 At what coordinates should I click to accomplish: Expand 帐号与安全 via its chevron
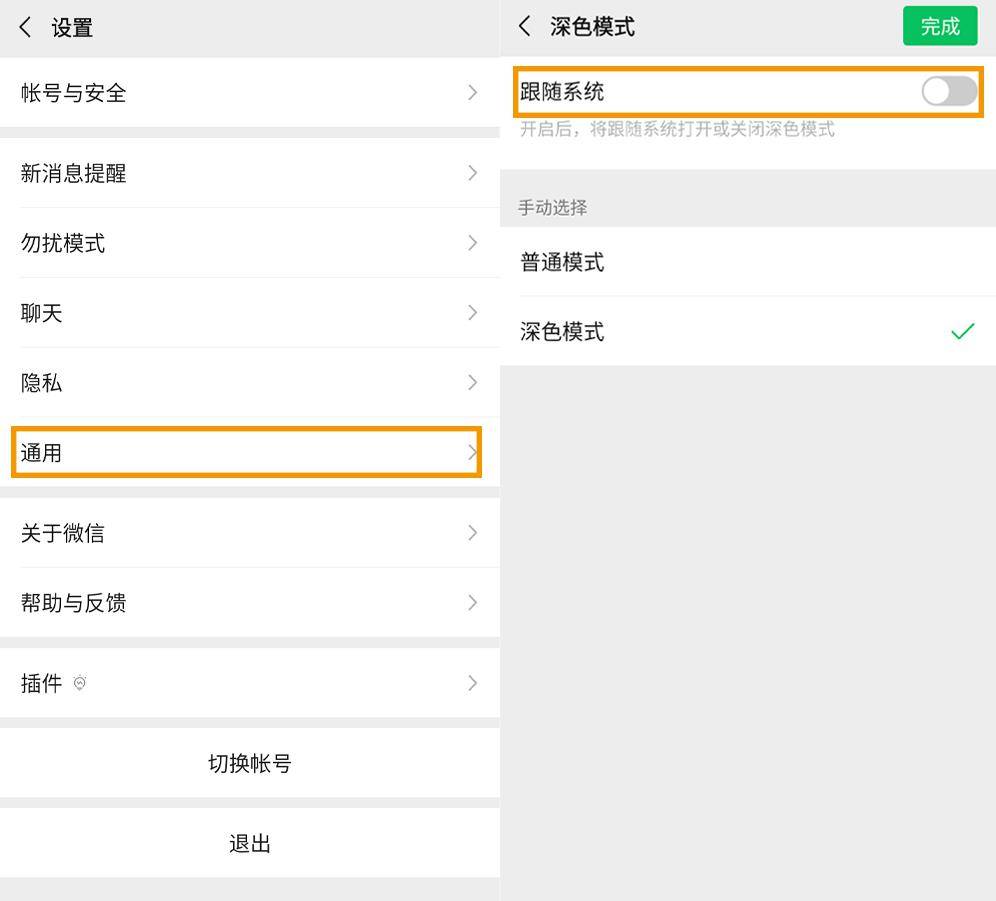coord(473,92)
